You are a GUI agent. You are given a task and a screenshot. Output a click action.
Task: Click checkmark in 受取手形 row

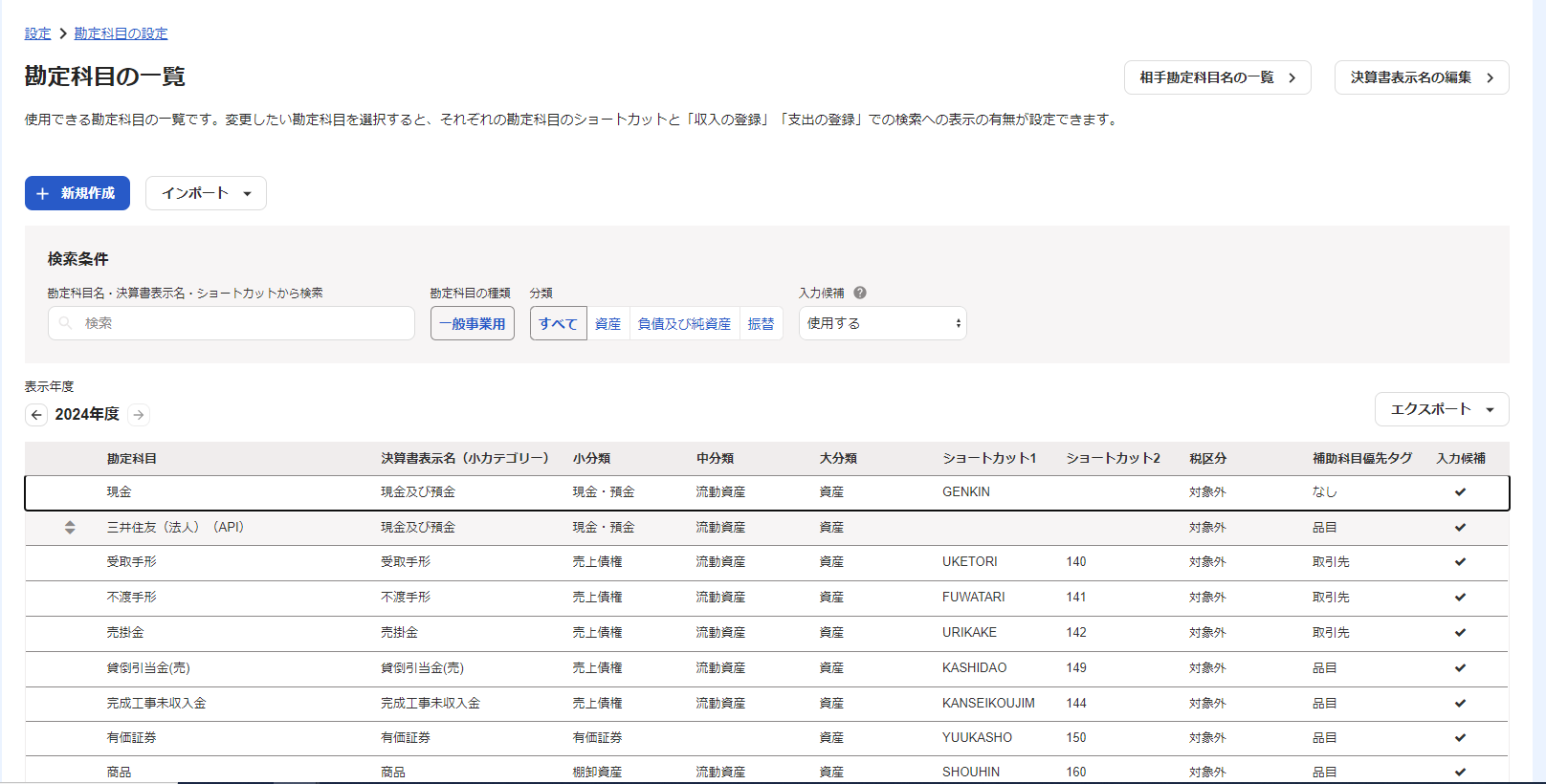pyautogui.click(x=1460, y=562)
